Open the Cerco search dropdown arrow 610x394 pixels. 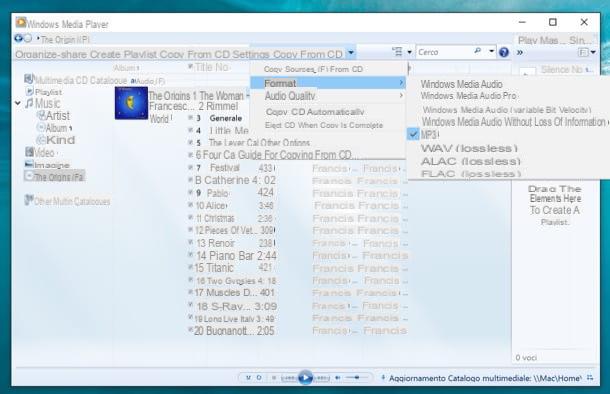492,51
